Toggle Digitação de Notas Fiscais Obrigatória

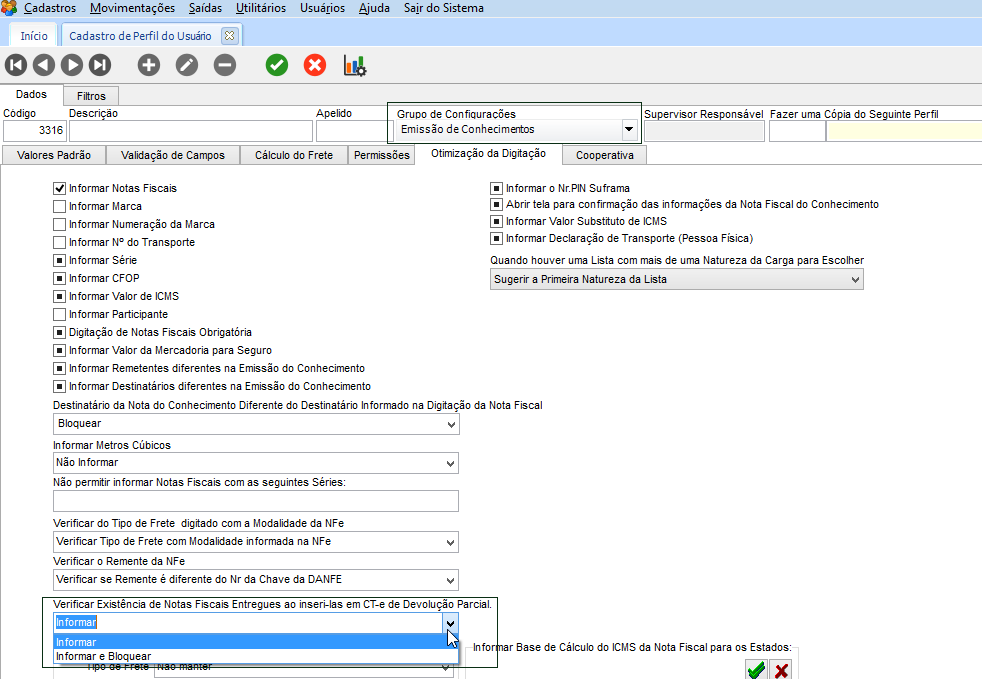point(59,333)
